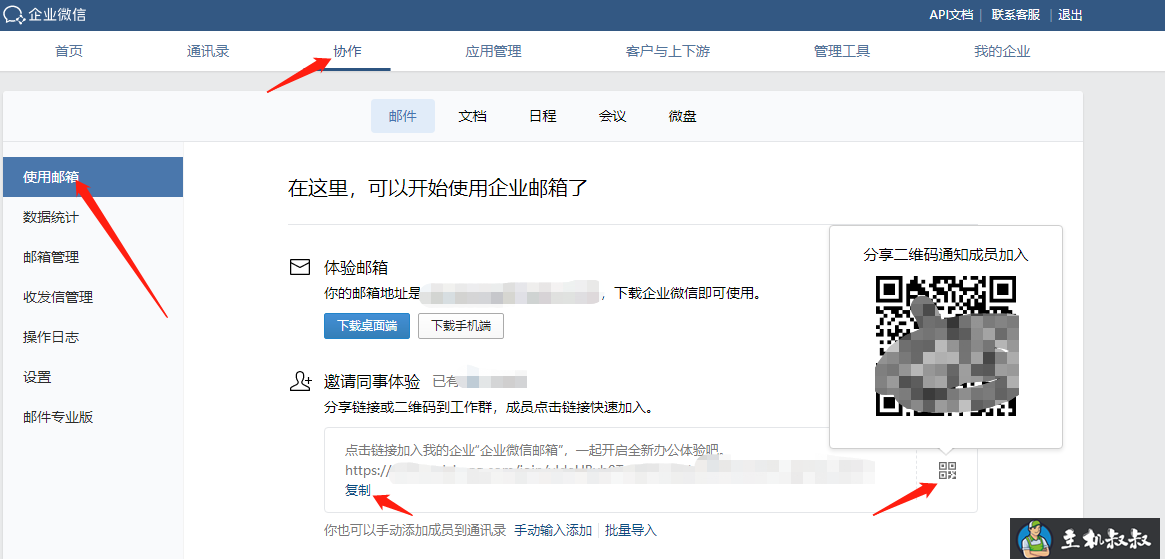1165x559 pixels.
Task: Select the 微盘 sub-tab
Action: pyautogui.click(x=682, y=116)
